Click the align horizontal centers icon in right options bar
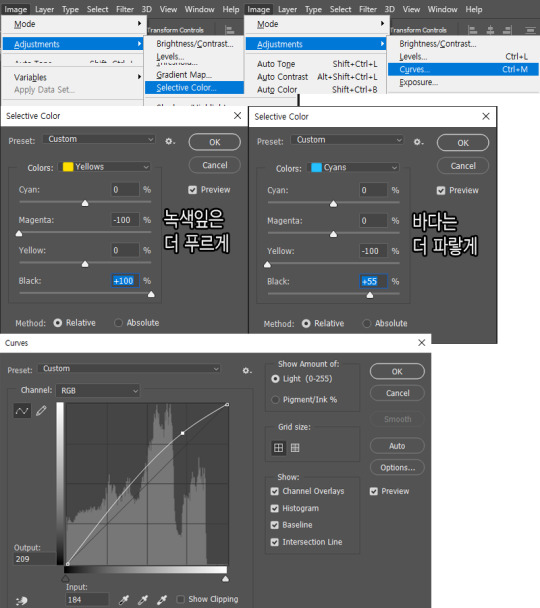 (x=490, y=30)
